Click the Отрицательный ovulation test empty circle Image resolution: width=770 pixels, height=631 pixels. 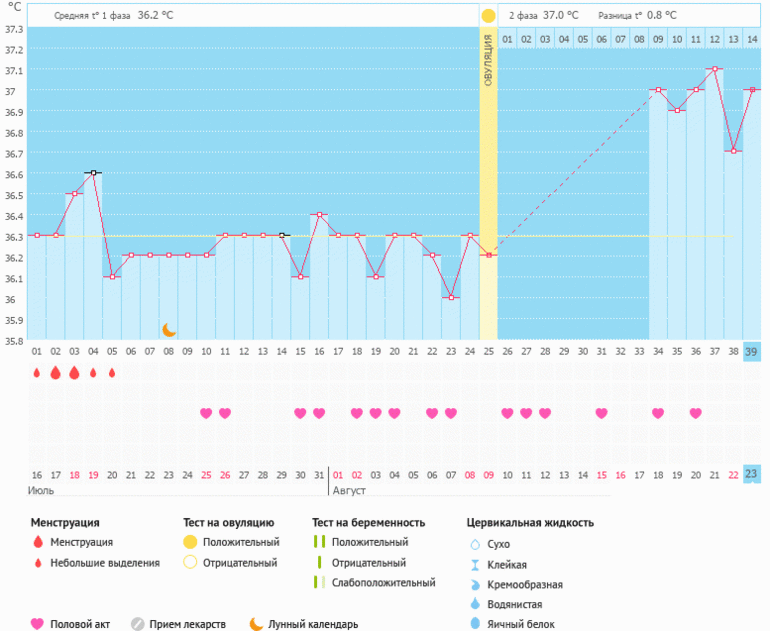coord(189,562)
